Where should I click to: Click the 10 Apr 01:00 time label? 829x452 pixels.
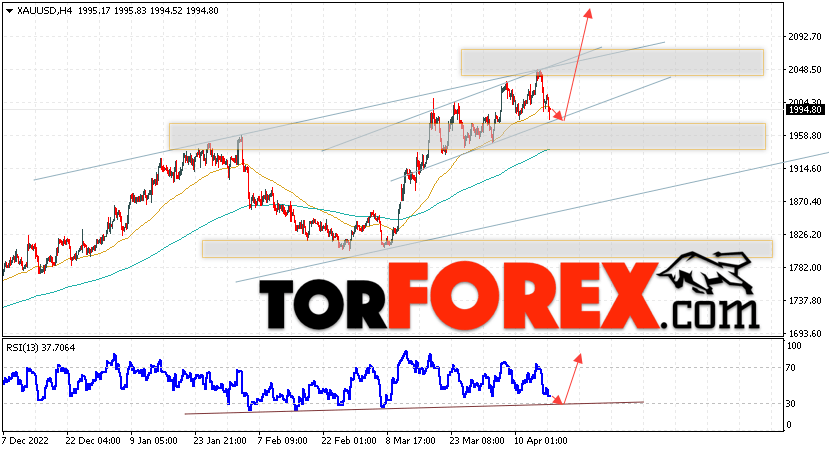(x=540, y=440)
